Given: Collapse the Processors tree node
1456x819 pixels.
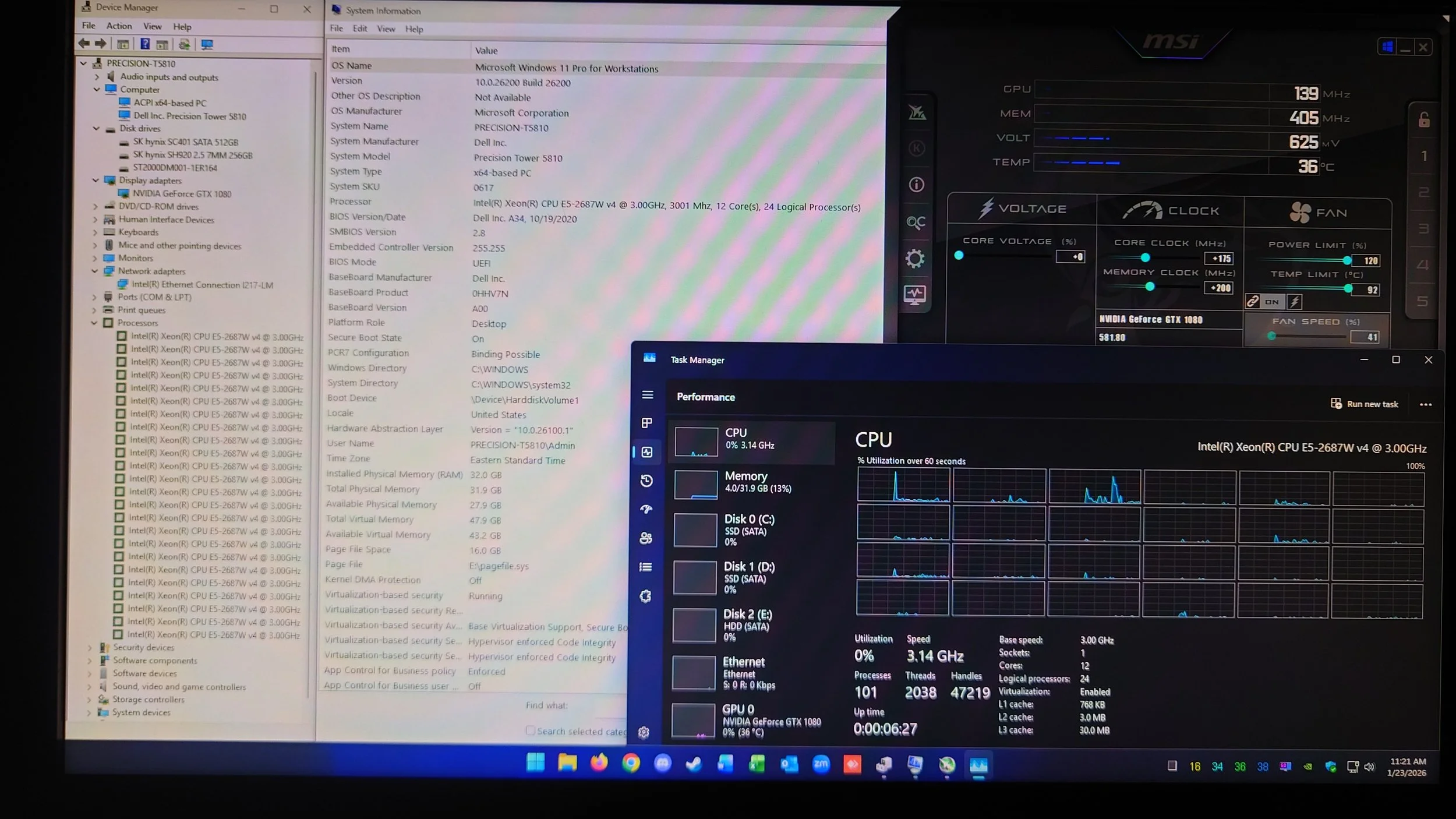Looking at the screenshot, I should (94, 323).
